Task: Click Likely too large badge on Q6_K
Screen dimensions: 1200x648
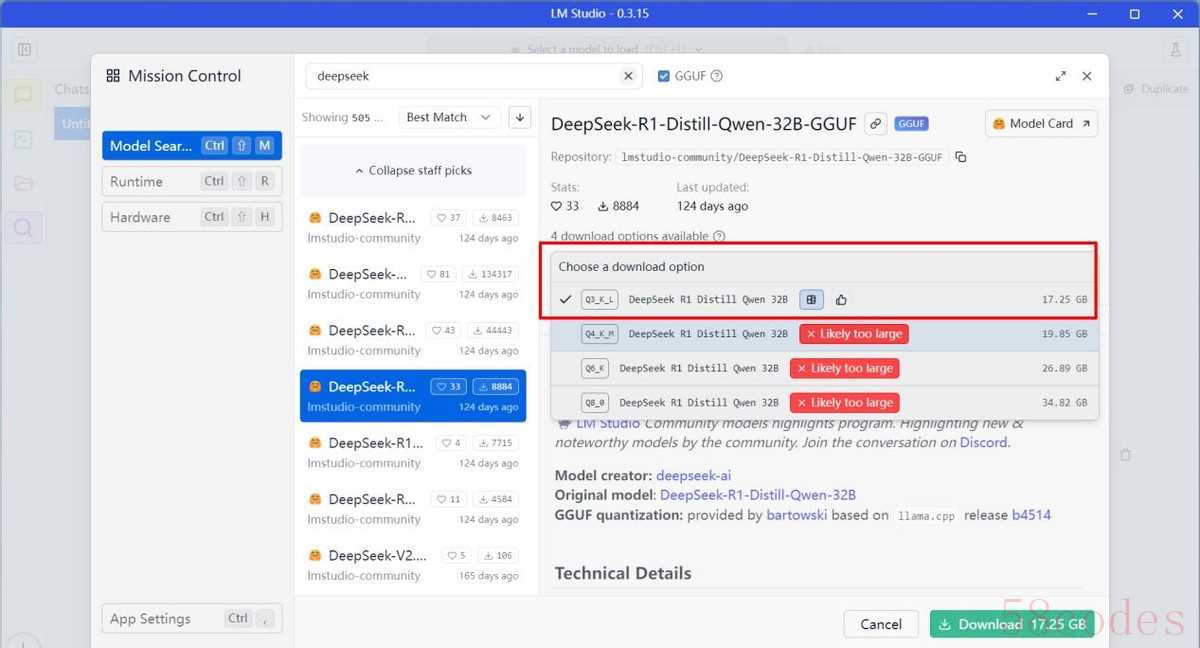Action: coord(844,368)
